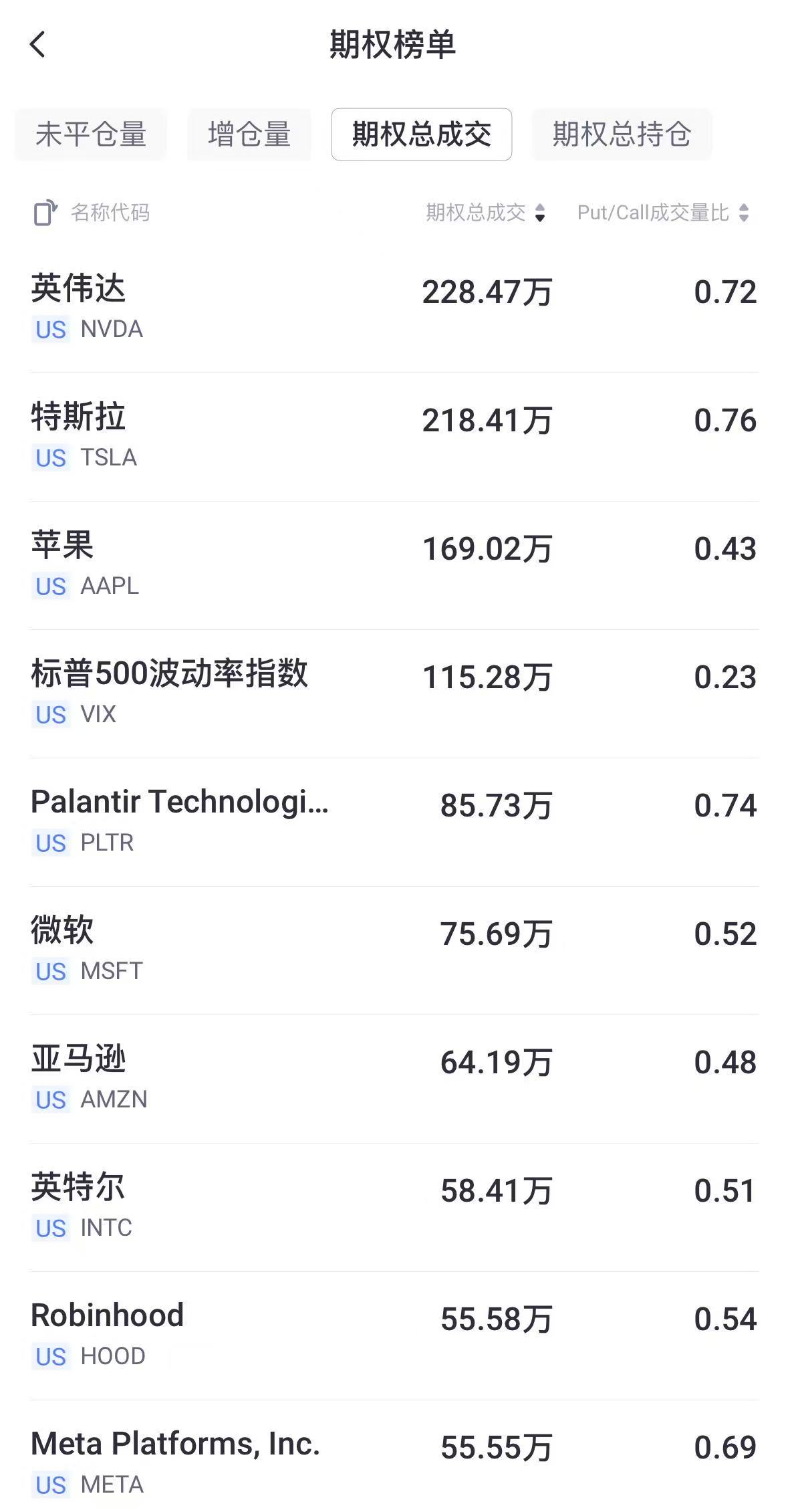Open the Robinhood HOOD row
788x1512 pixels.
click(x=394, y=1335)
